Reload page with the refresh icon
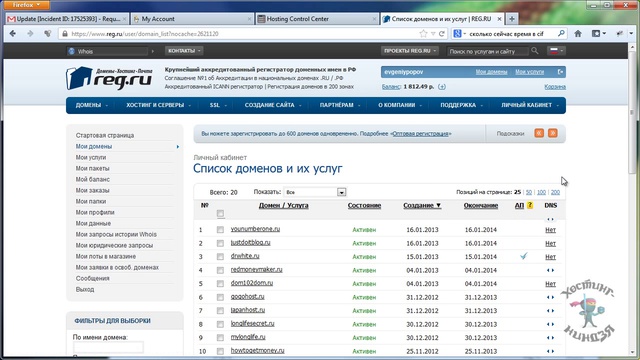 [441, 34]
